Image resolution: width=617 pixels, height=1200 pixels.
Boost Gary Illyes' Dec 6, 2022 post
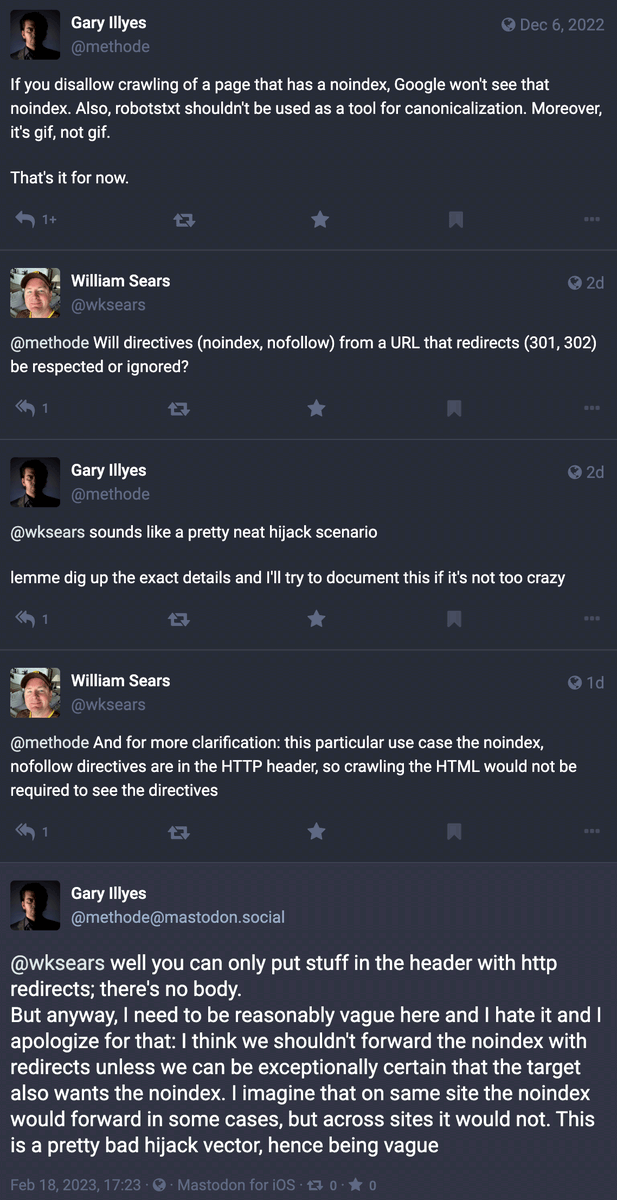pos(184,219)
